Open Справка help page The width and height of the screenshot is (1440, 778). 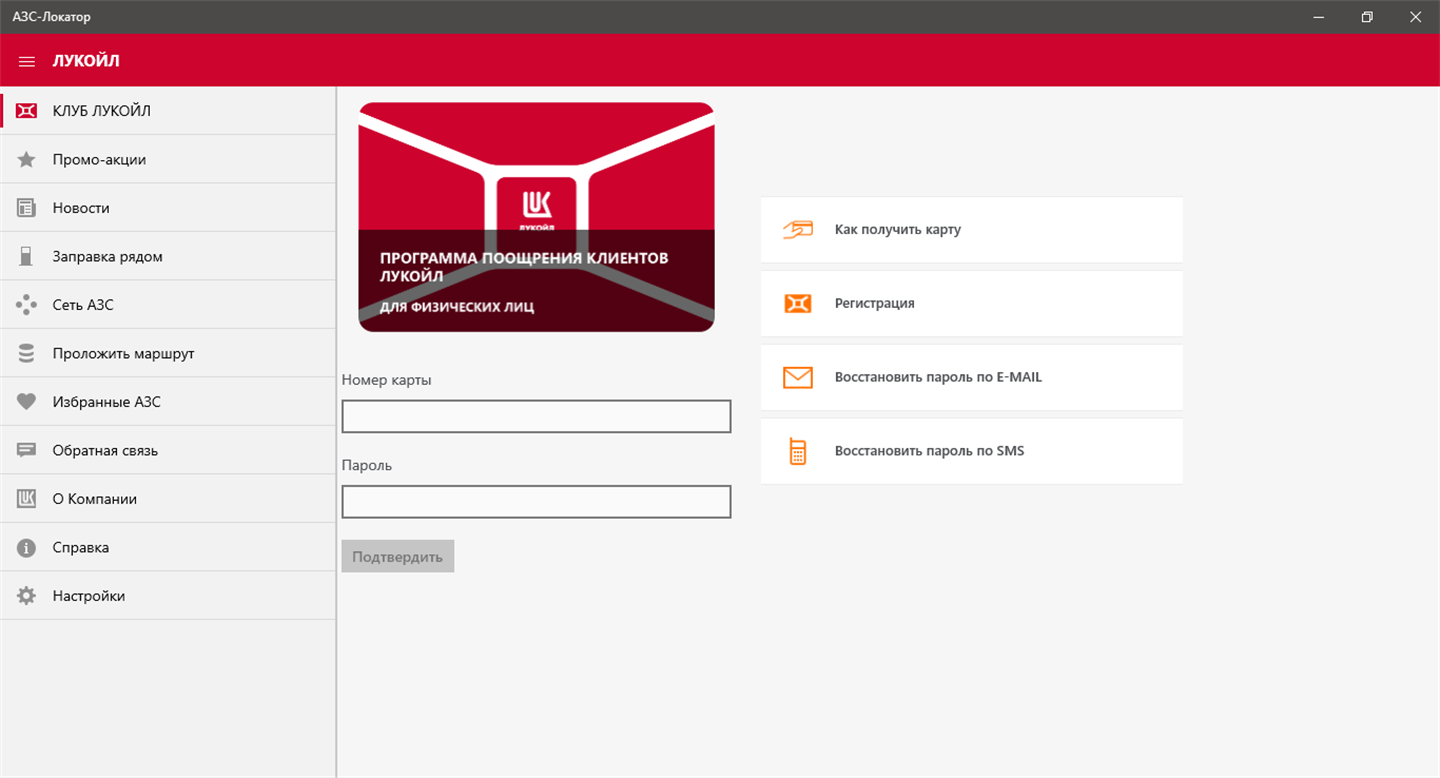(x=168, y=548)
